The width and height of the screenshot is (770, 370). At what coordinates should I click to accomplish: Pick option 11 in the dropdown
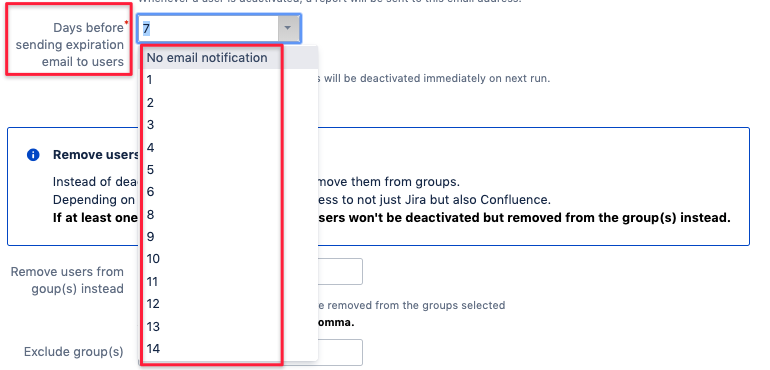[x=228, y=282]
